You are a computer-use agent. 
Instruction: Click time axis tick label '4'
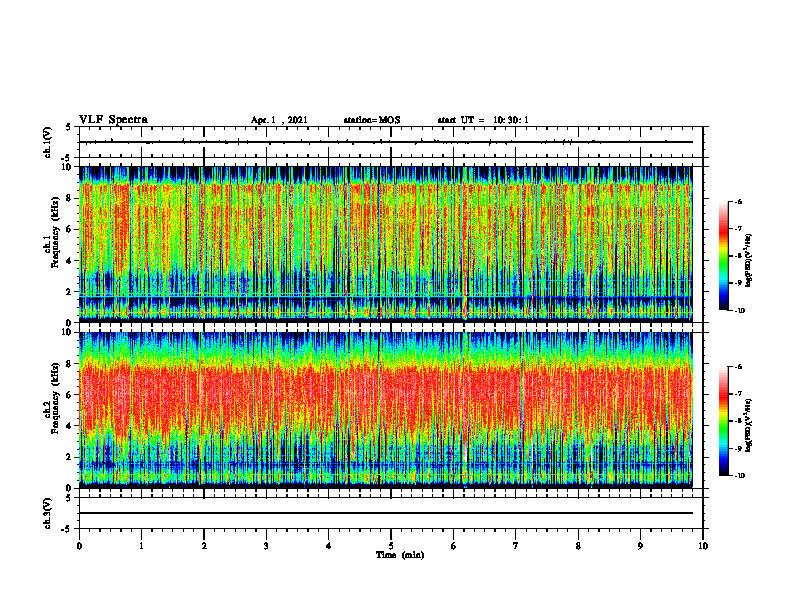(x=329, y=546)
